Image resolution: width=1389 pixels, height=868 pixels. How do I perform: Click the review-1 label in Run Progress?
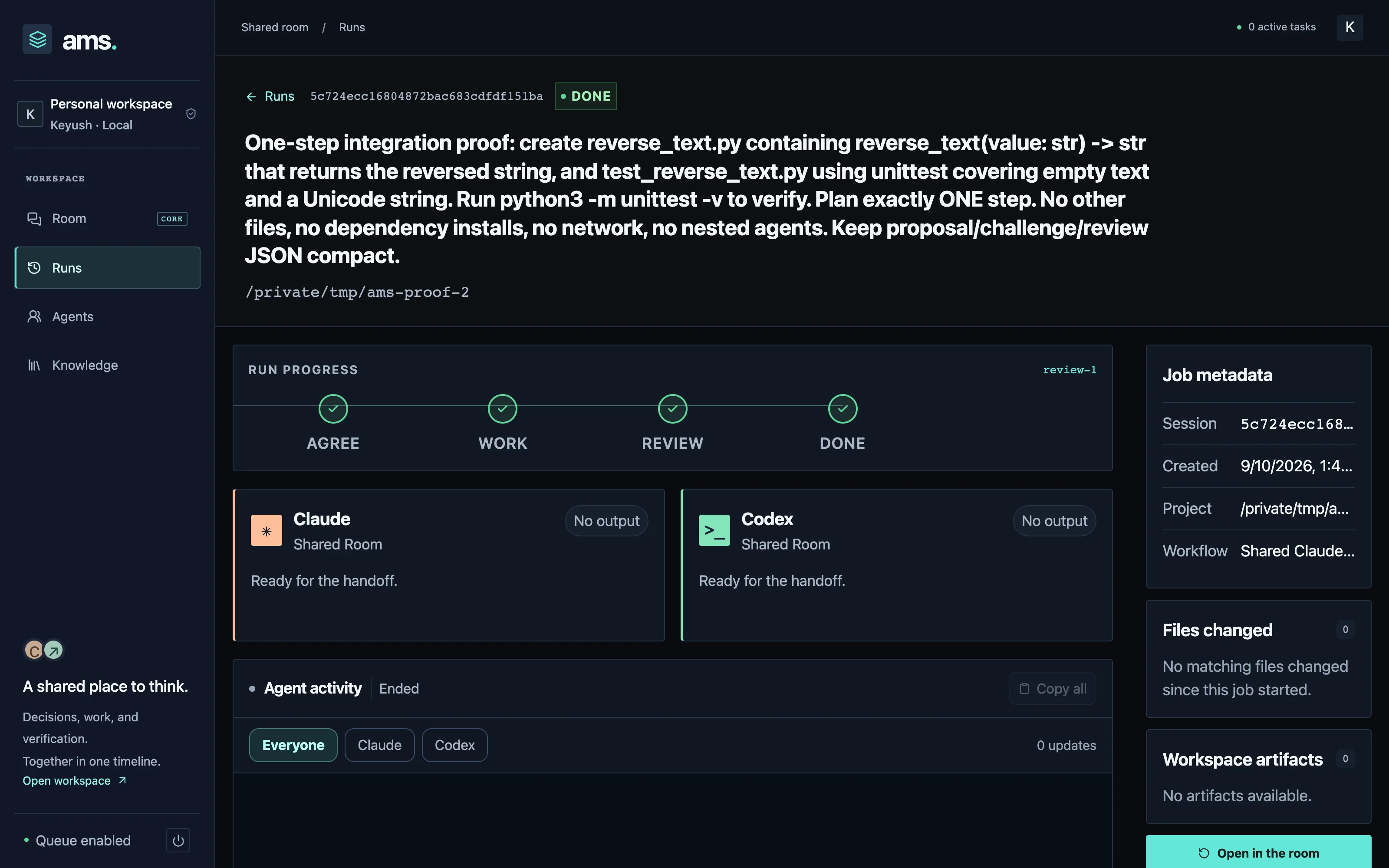(1070, 370)
